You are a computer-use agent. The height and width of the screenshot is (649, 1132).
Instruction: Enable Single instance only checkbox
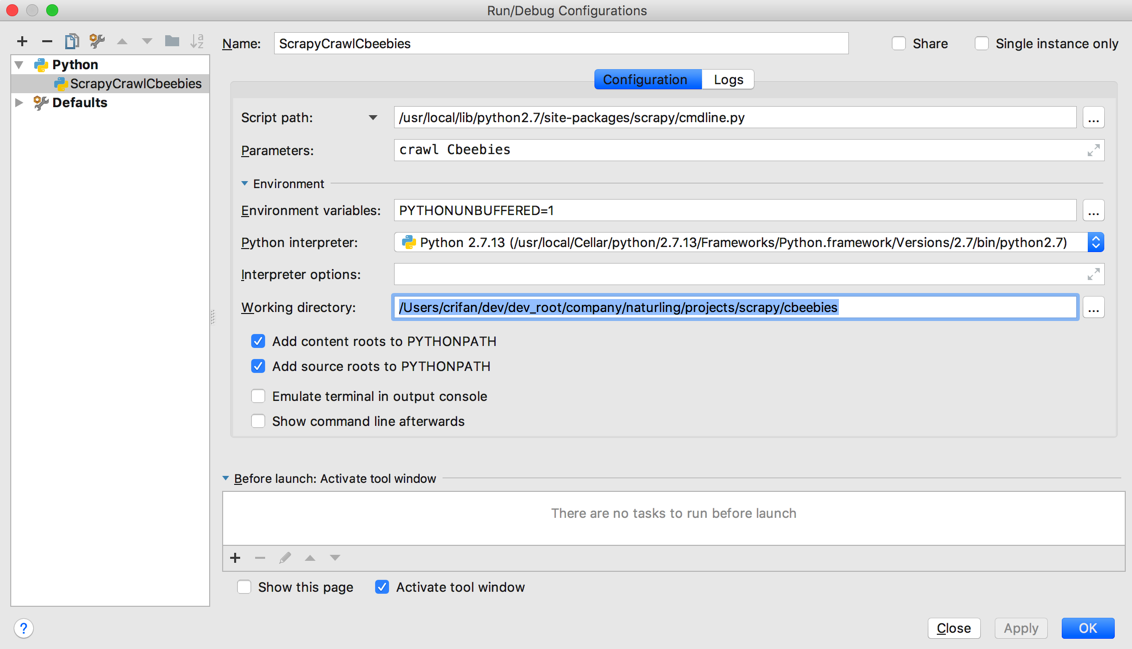[982, 43]
